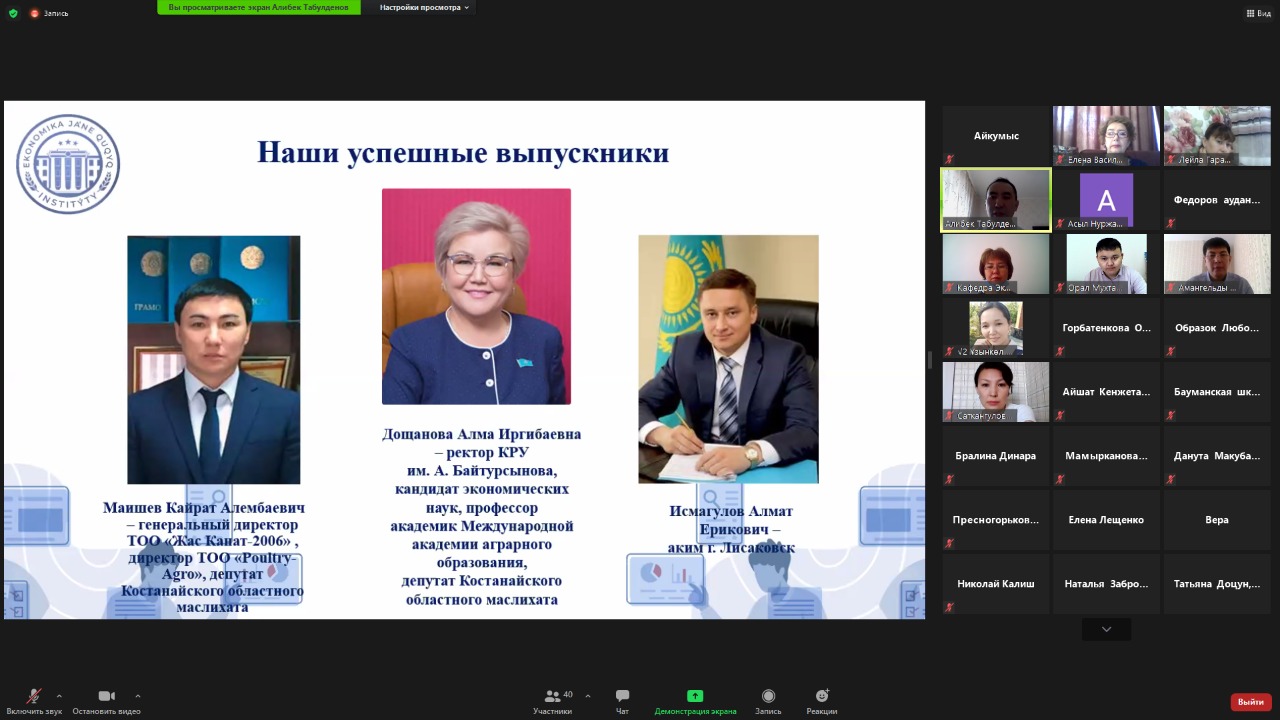The height and width of the screenshot is (720, 1280).
Task: Select Айкумыс participant tile
Action: coord(996,136)
